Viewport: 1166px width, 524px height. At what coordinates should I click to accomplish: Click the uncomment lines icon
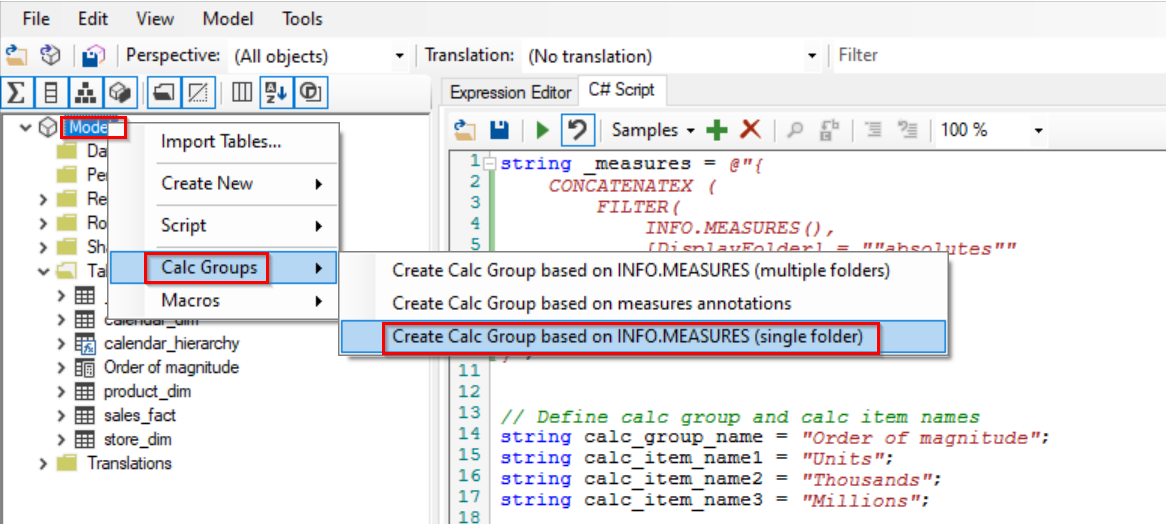[x=908, y=130]
